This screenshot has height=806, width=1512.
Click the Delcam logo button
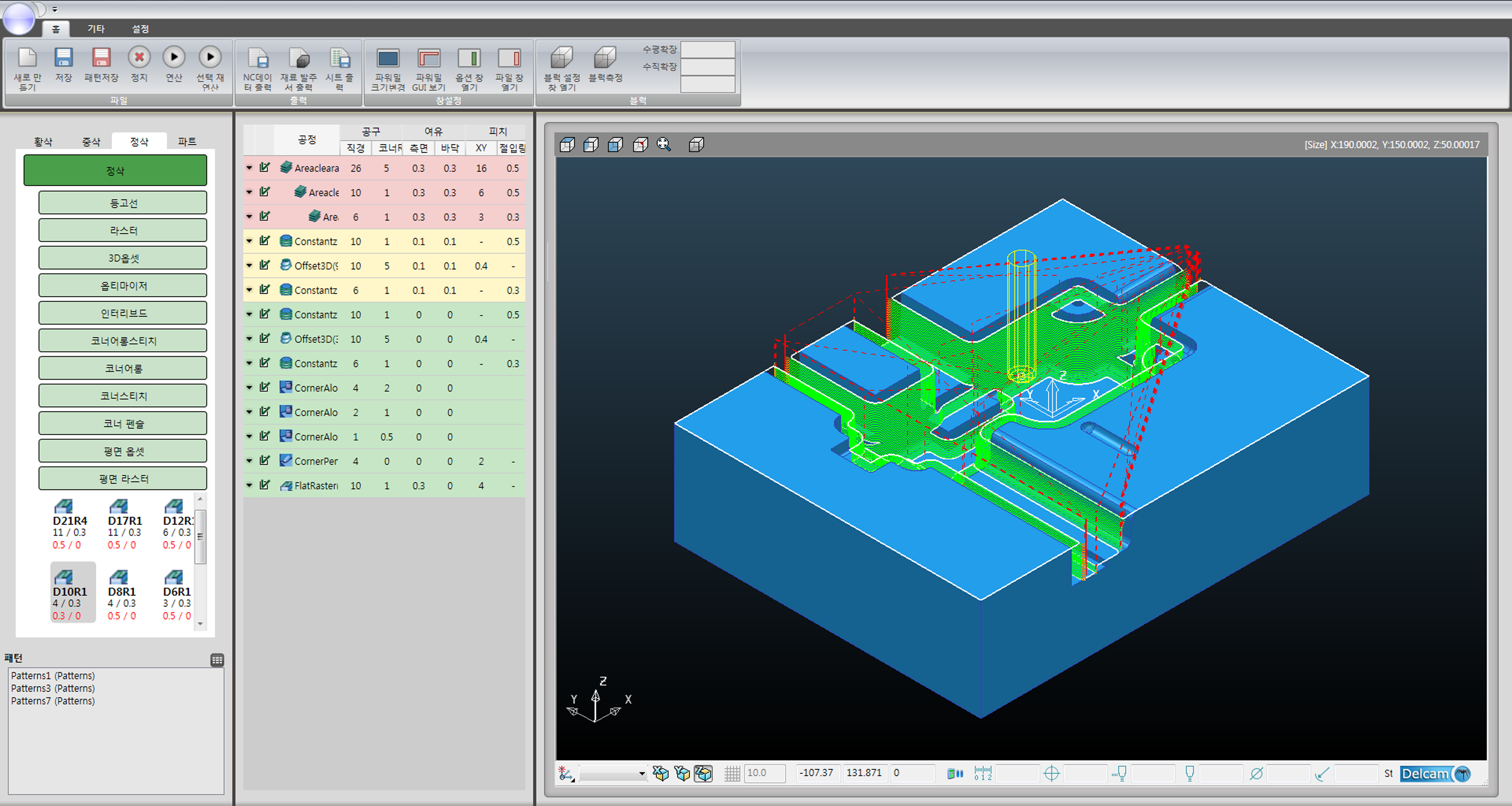[1436, 774]
